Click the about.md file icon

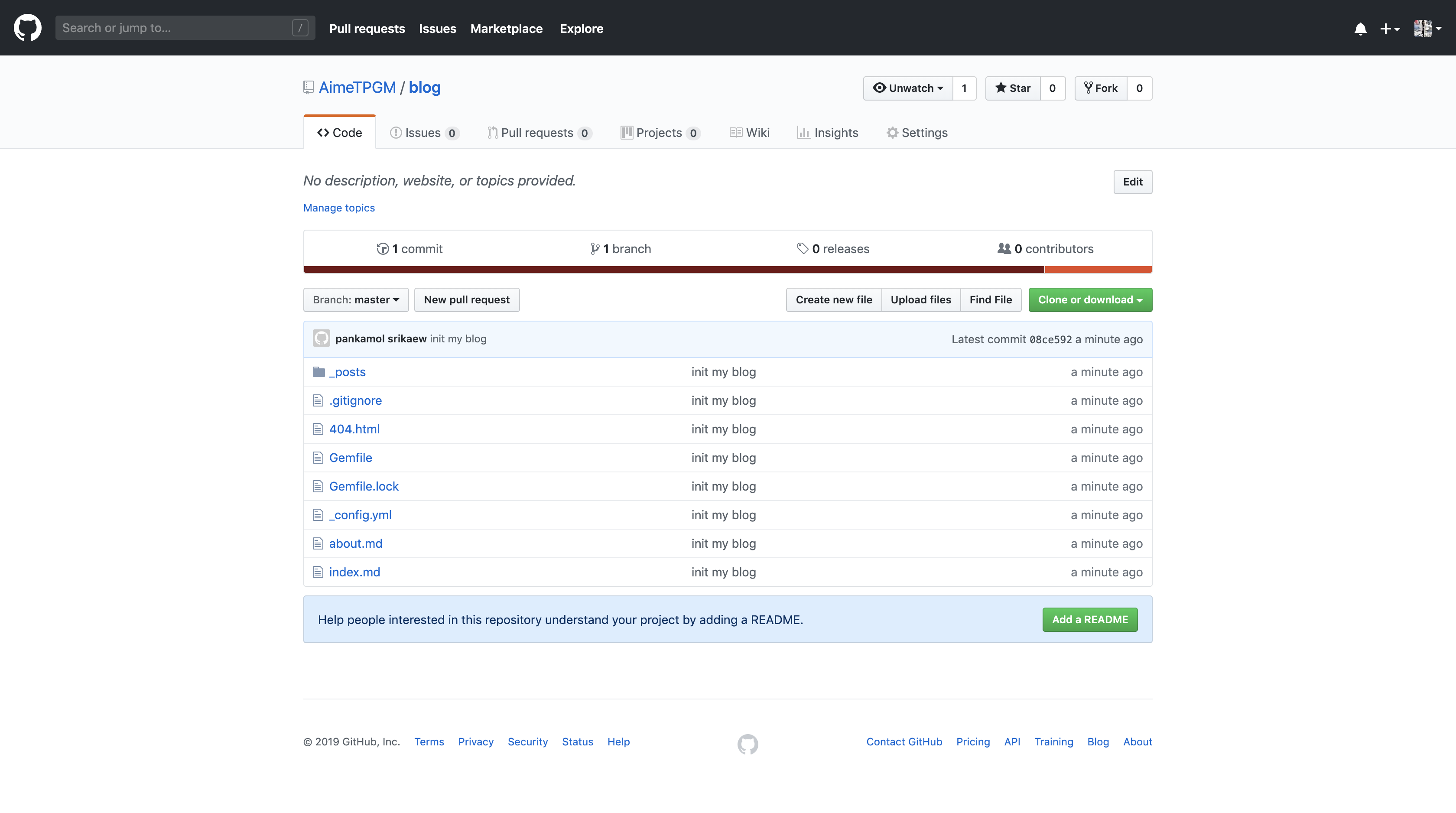318,543
